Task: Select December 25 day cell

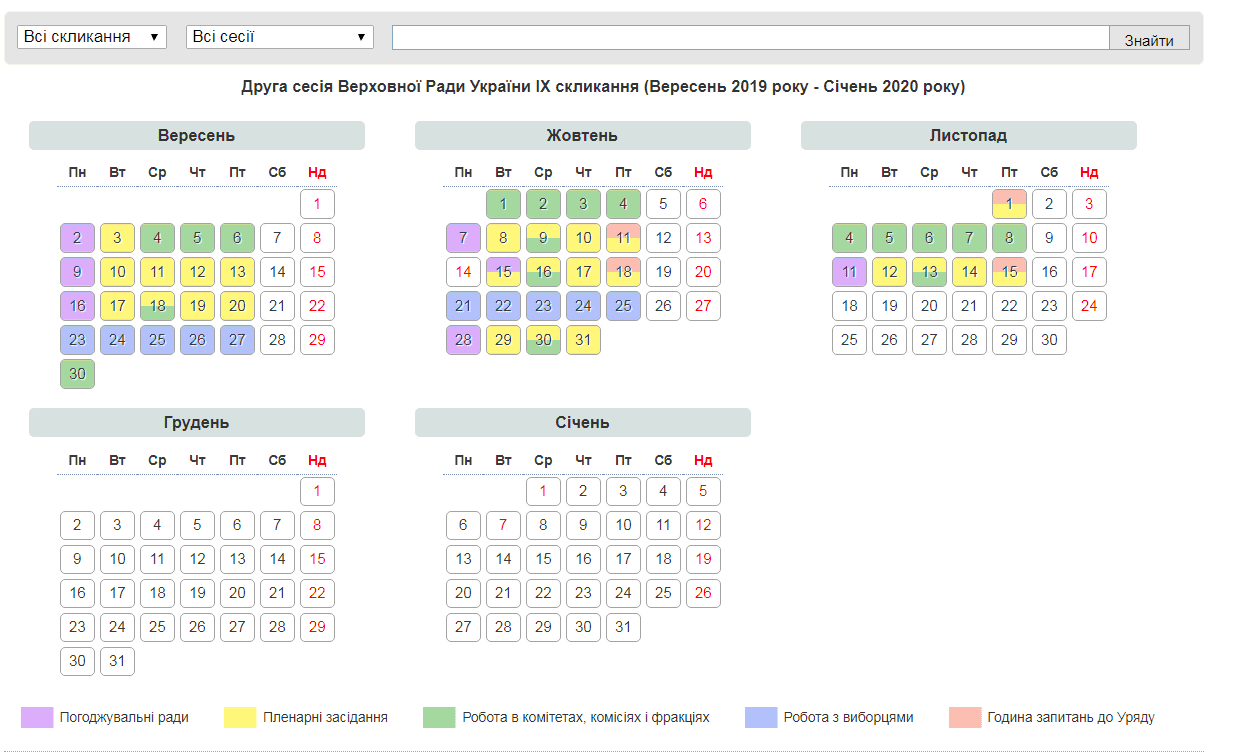Action: coord(157,627)
